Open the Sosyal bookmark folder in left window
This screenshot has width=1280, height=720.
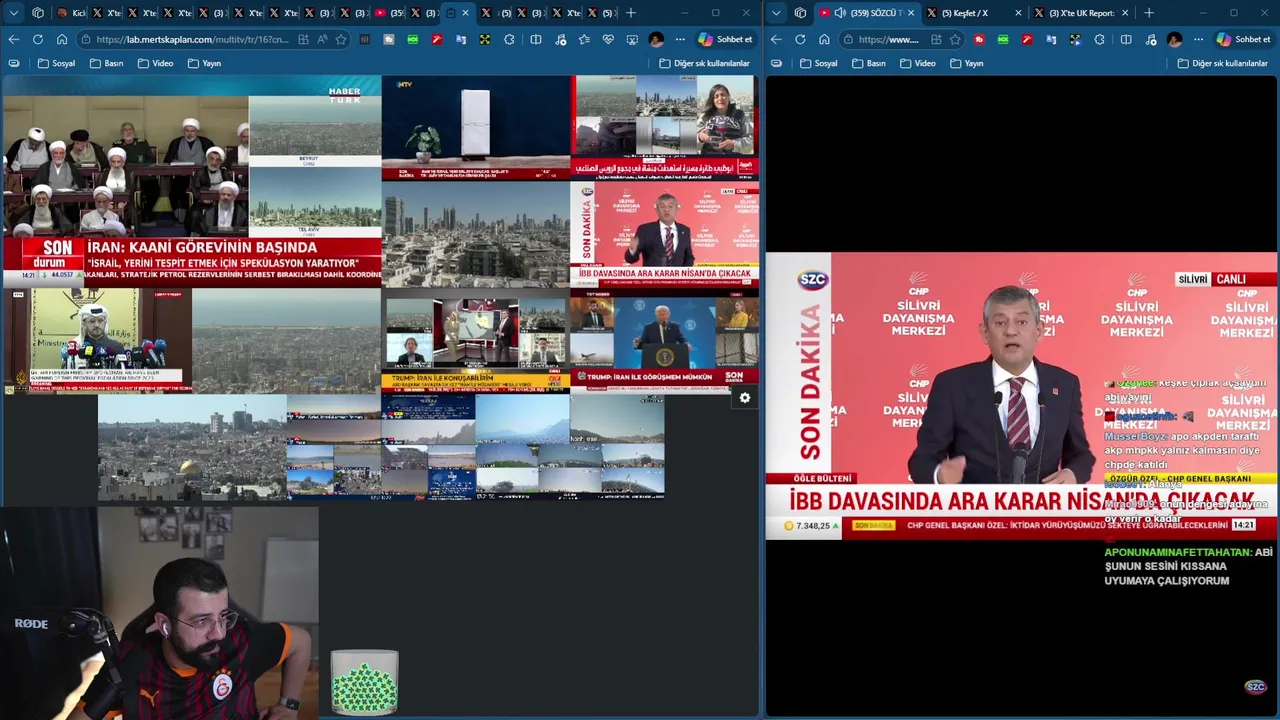pos(56,63)
